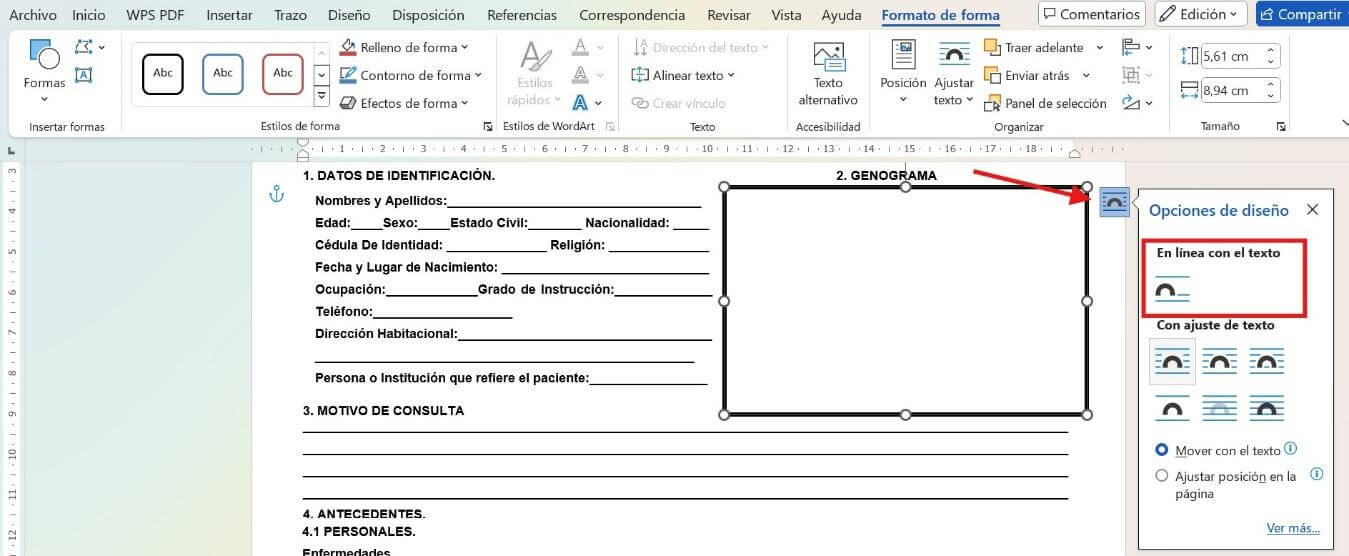The height and width of the screenshot is (556, 1349).
Task: Switch to the Vista tab
Action: click(x=787, y=15)
